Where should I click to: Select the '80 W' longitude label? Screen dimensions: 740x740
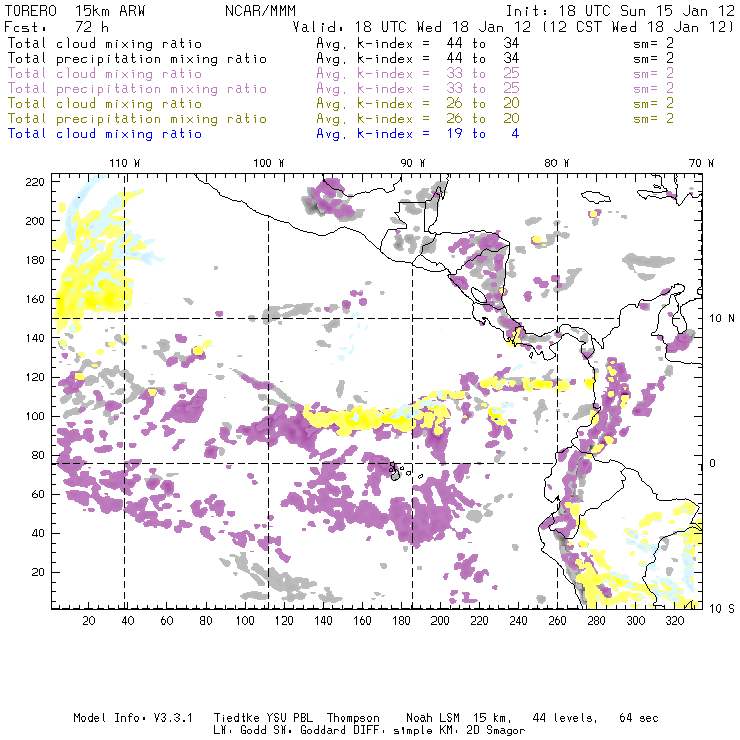(x=557, y=163)
